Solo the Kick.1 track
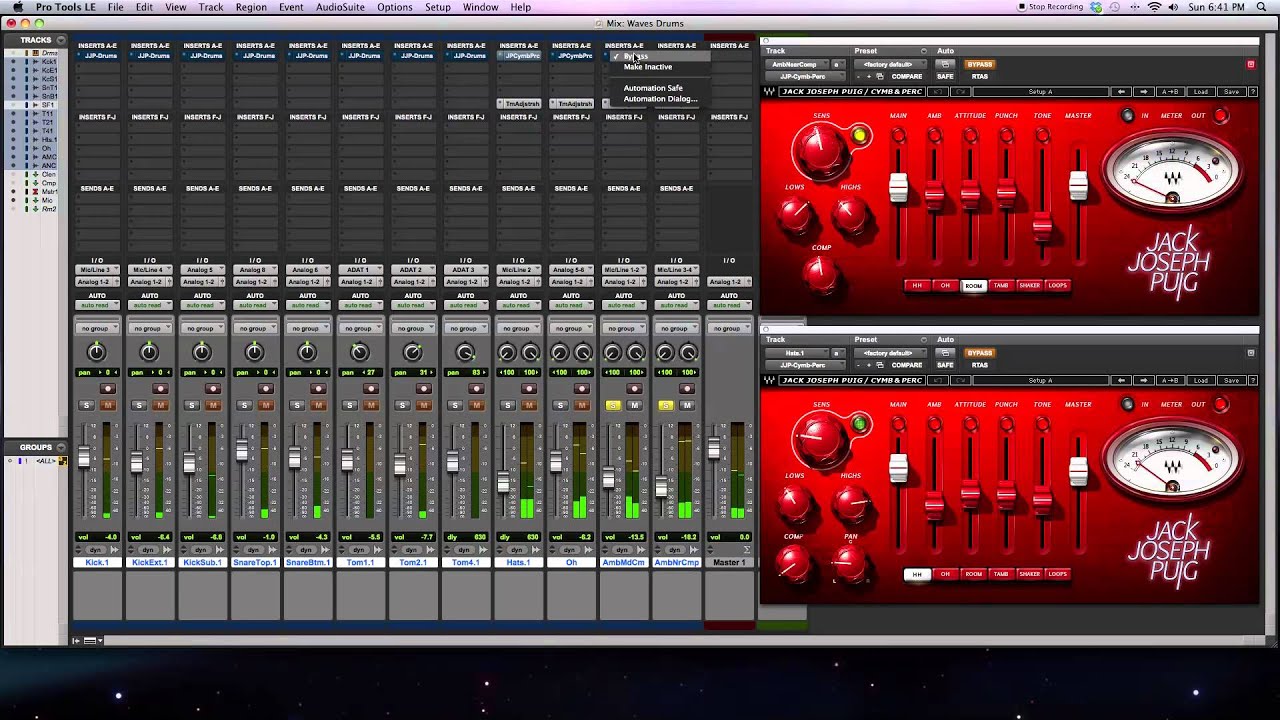 tap(86, 405)
